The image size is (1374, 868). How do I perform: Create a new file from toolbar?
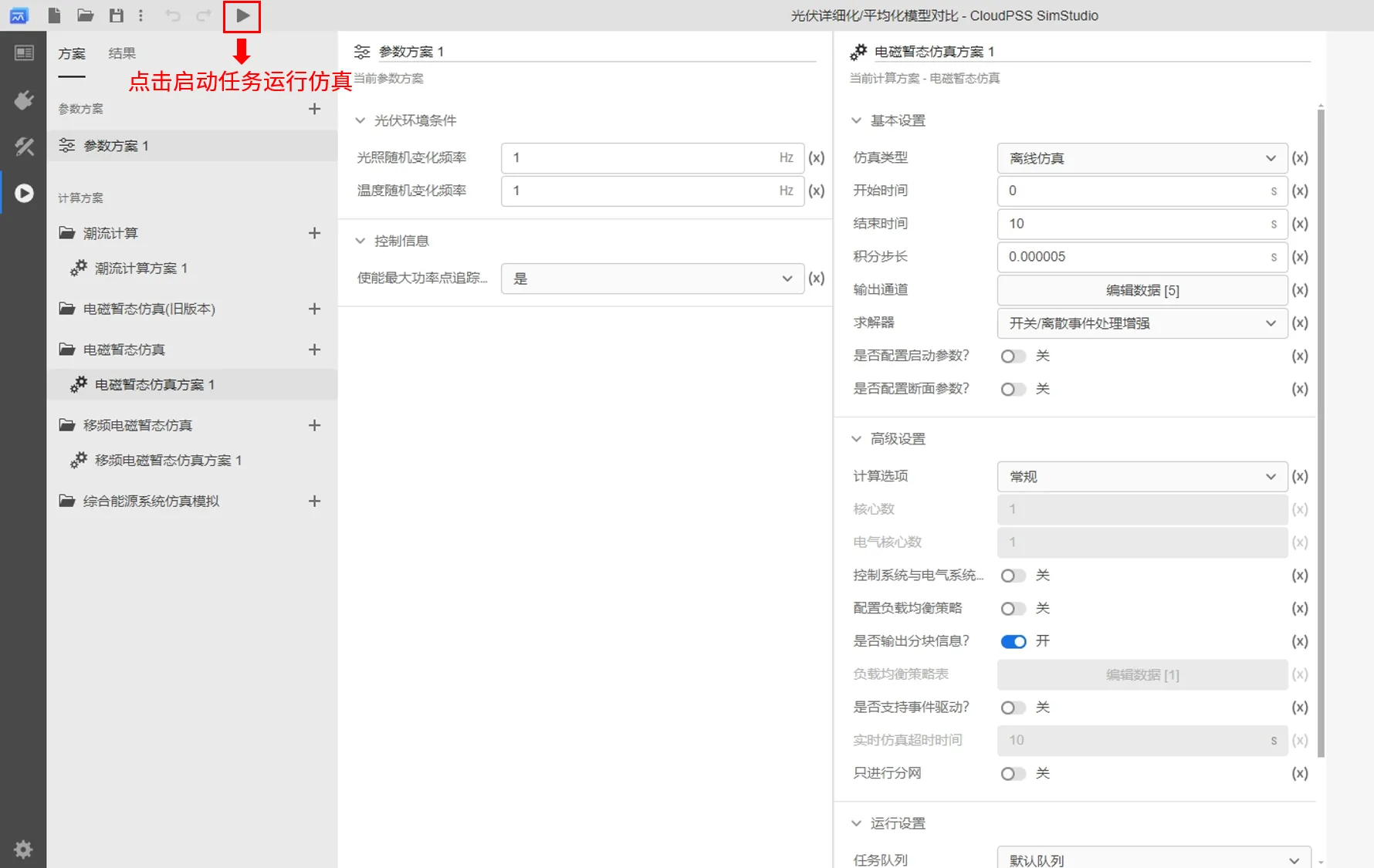[x=54, y=15]
